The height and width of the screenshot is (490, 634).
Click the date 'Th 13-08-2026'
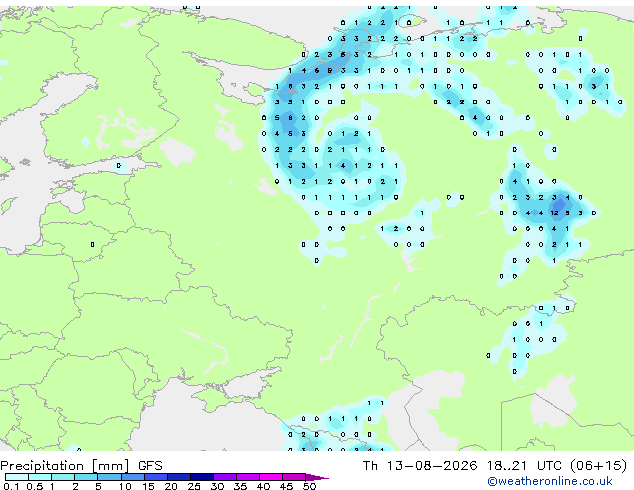[x=420, y=466]
